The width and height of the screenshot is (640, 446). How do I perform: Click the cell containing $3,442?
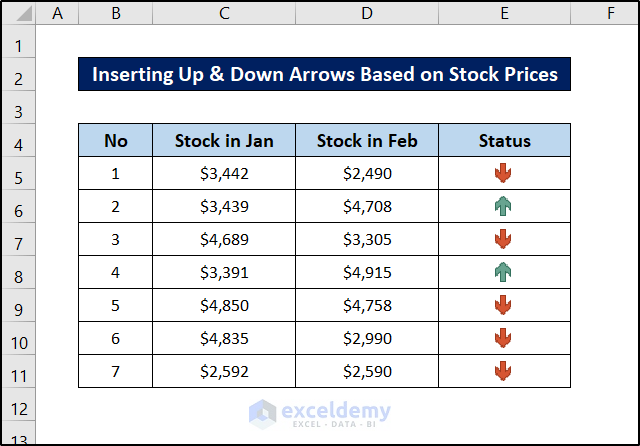point(224,174)
